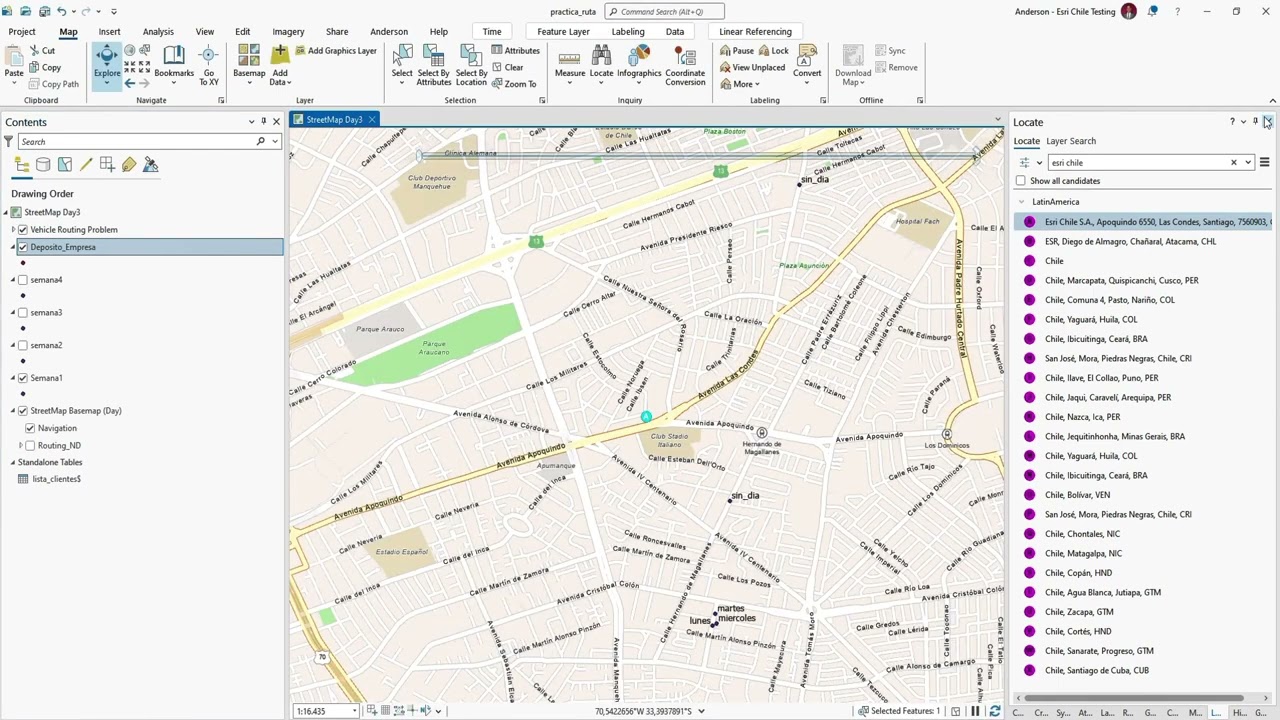Enable the semana3 layer
1280x720 pixels.
[x=23, y=313]
